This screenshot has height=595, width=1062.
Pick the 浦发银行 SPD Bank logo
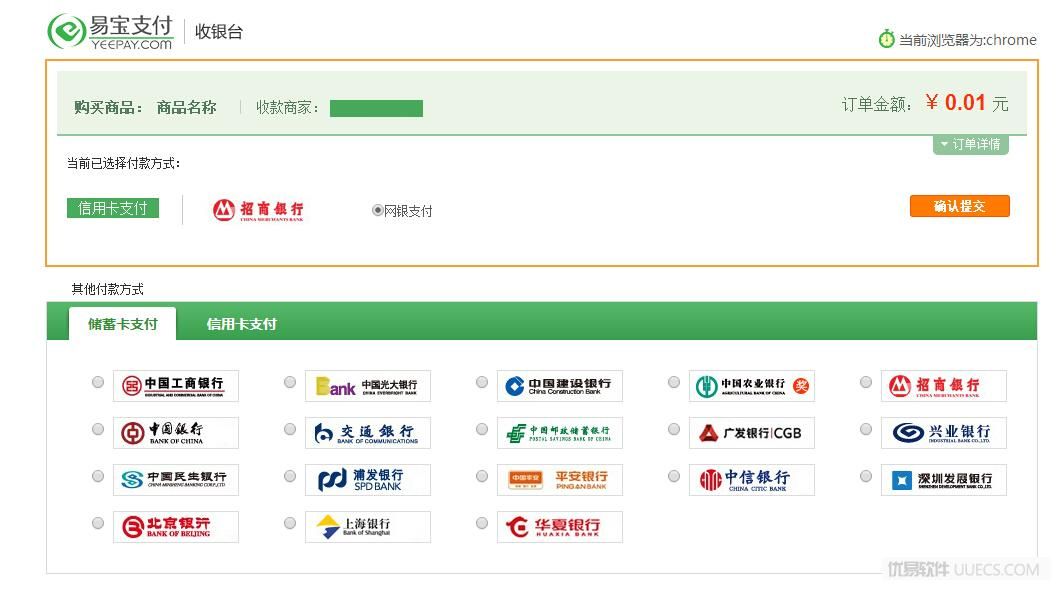tap(368, 480)
